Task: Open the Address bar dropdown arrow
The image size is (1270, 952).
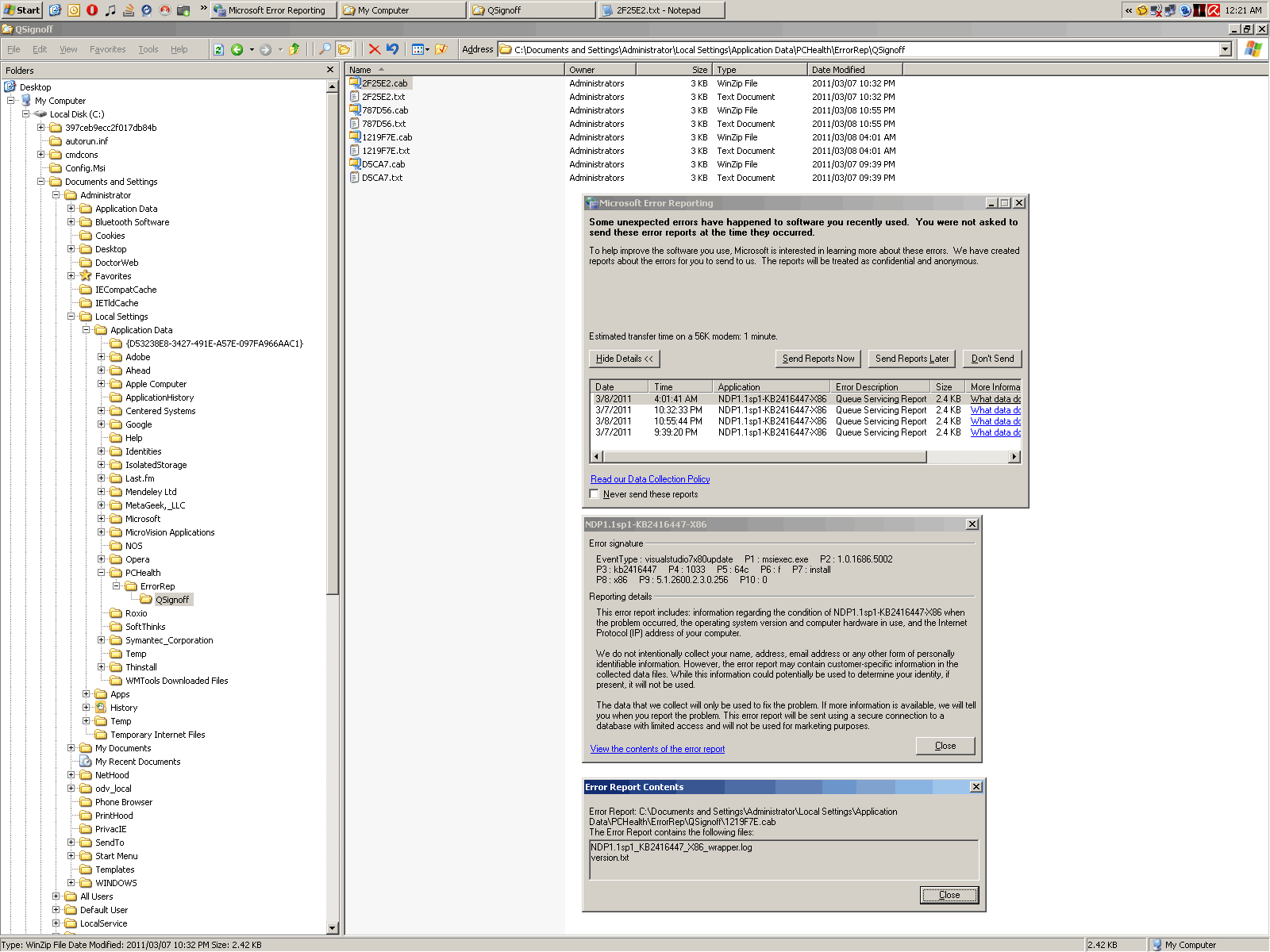Action: (1226, 49)
